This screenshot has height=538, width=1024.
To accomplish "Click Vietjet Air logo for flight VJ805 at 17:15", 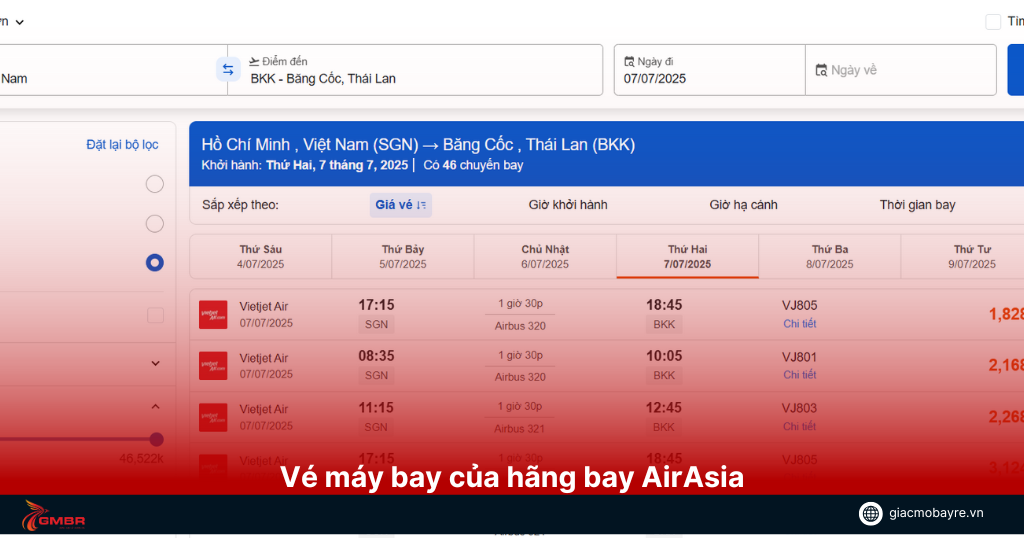I will (x=213, y=315).
